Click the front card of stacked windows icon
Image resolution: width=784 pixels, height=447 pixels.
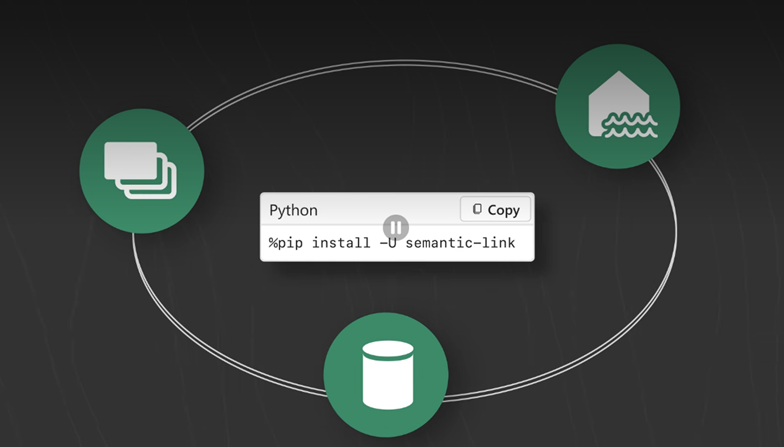click(x=130, y=160)
